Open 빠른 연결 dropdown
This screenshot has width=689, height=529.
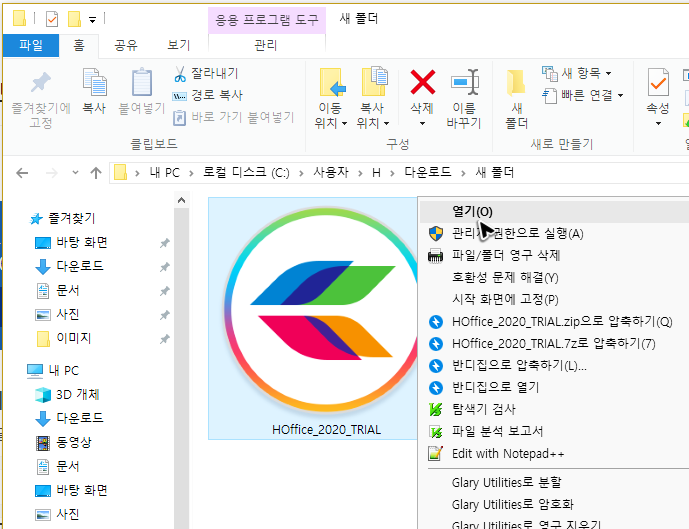(x=620, y=95)
